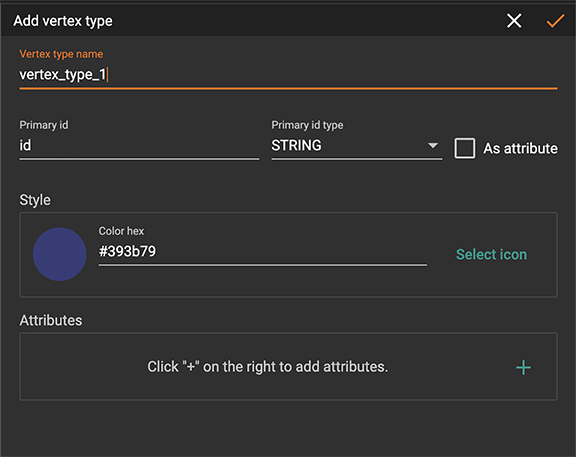Expand the Primary id type dropdown arrow
The image size is (576, 457).
click(433, 145)
